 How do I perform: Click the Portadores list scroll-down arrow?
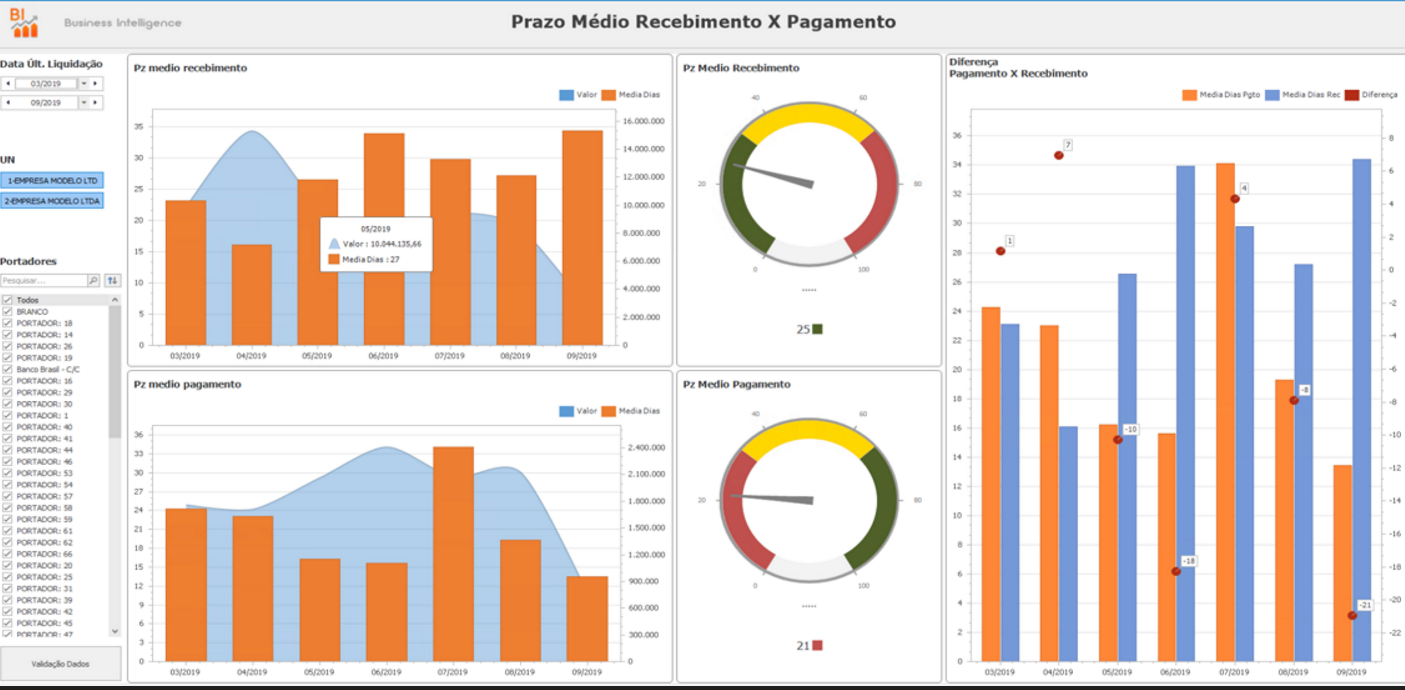(114, 632)
